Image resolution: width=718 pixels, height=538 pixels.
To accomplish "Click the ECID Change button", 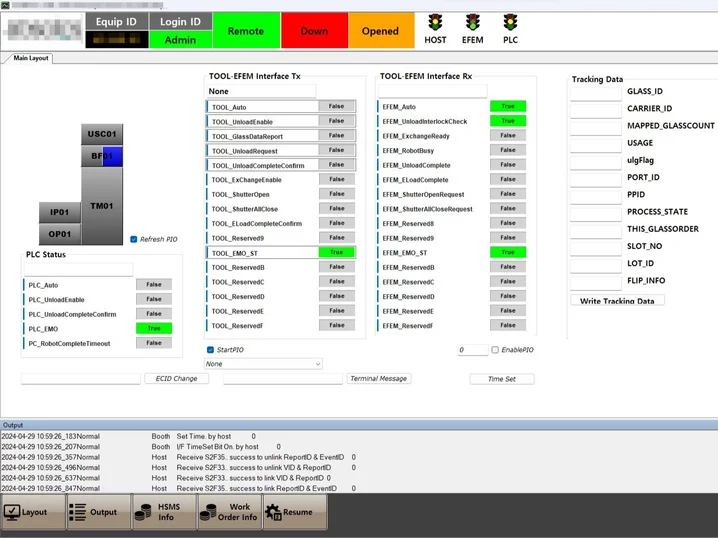I will pos(177,379).
